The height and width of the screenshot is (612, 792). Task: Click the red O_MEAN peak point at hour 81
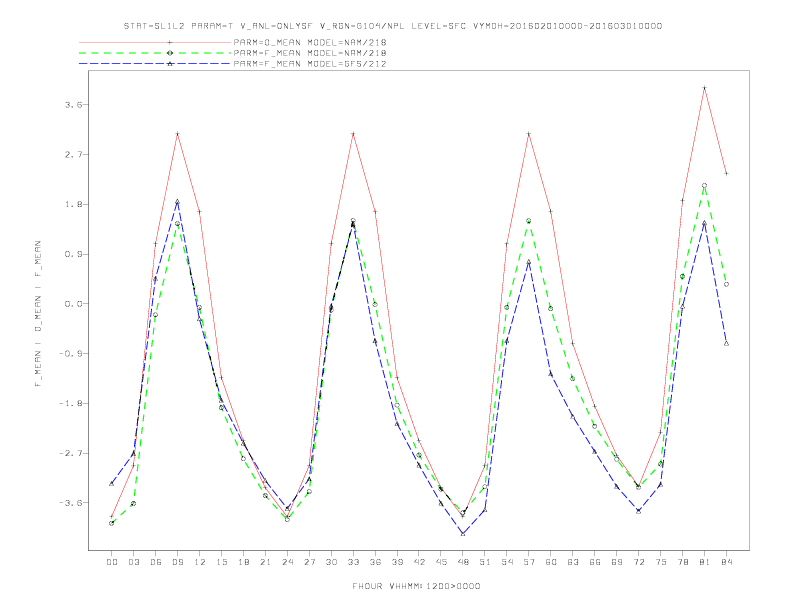pos(704,88)
